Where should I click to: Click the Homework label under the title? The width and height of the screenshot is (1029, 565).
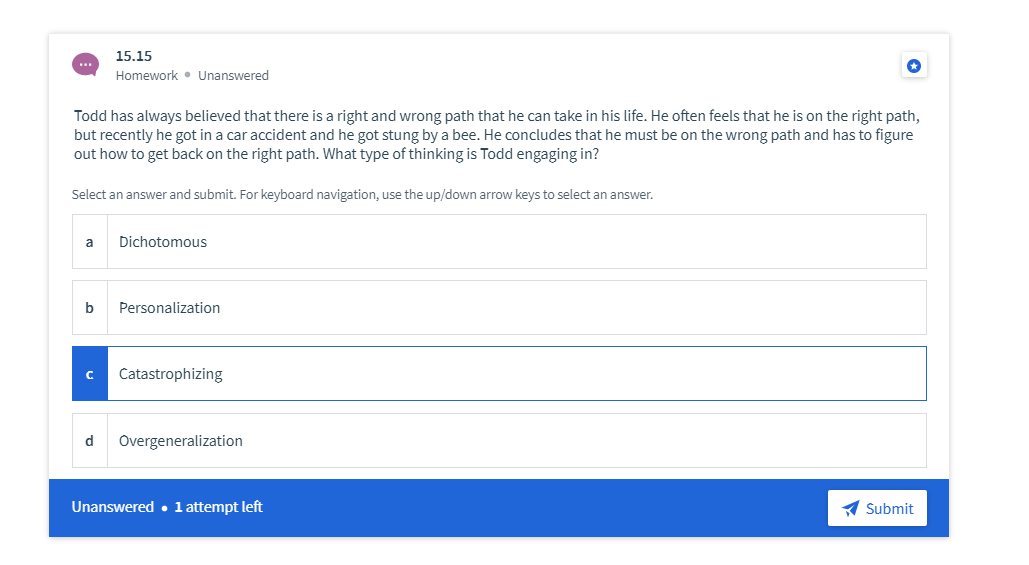(146, 76)
